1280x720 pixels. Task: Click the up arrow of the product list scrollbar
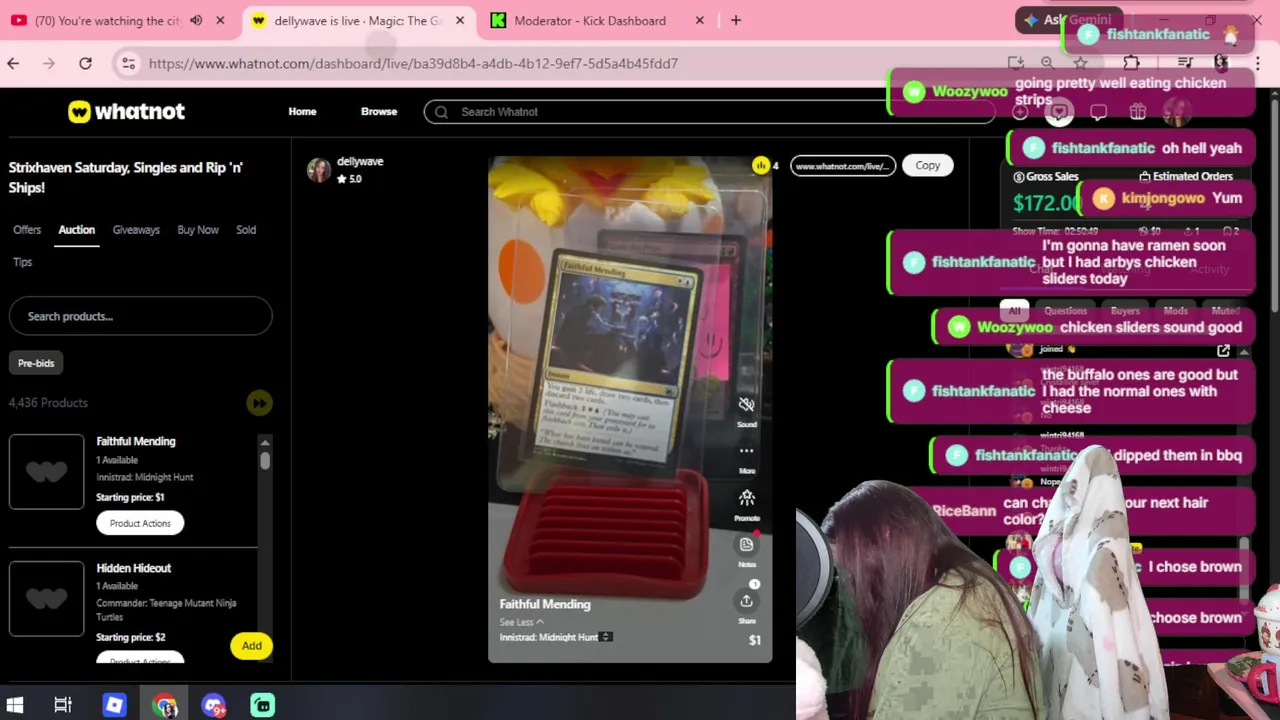point(265,443)
